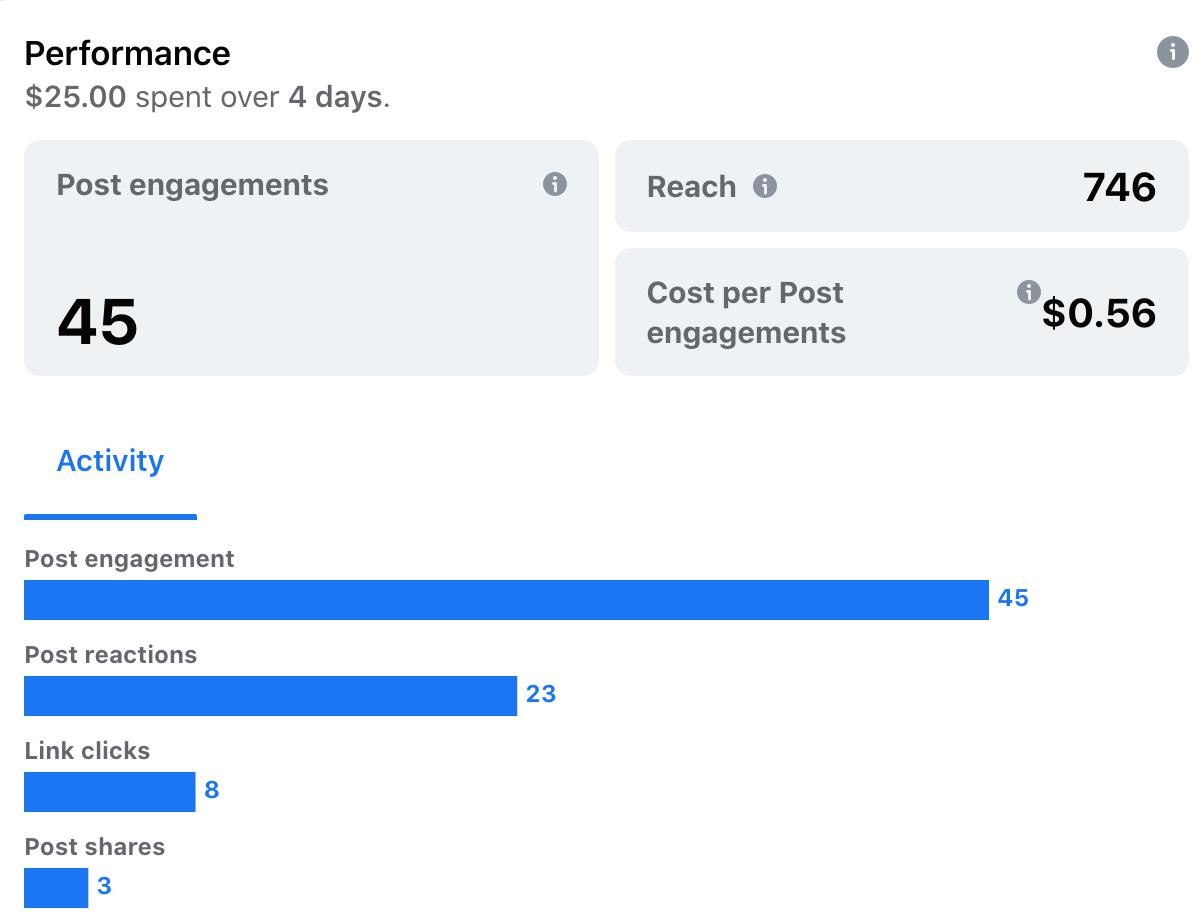Click the "Post reactions" label
The width and height of the screenshot is (1198, 914).
[x=111, y=655]
